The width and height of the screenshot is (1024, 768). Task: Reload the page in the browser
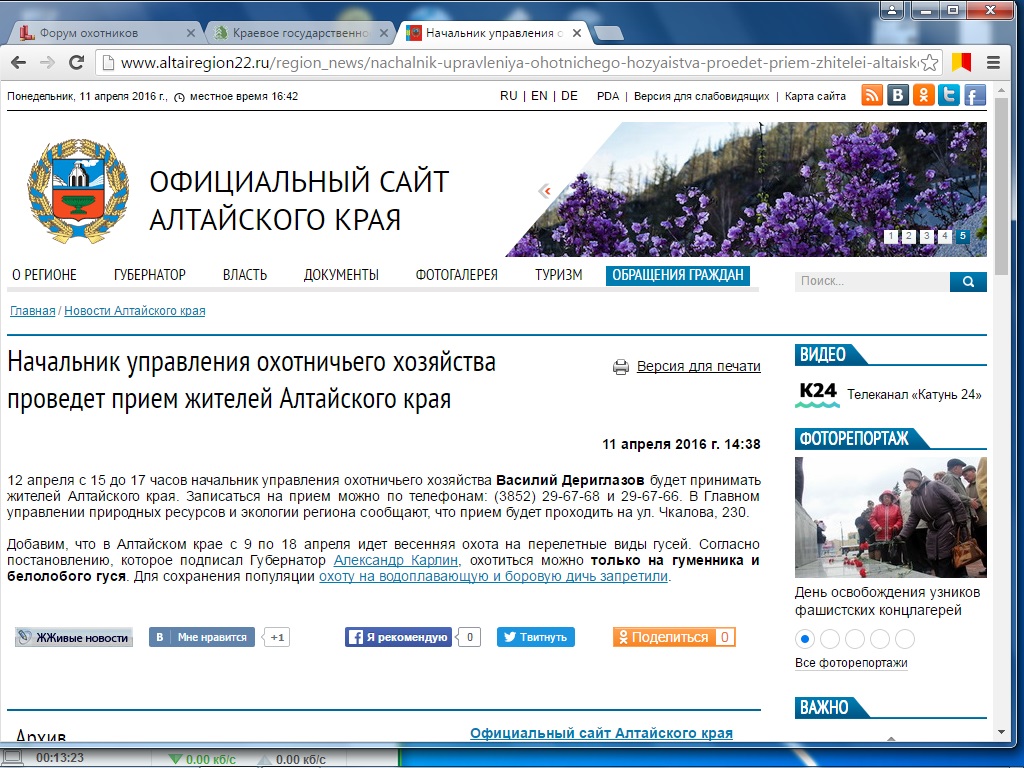click(x=76, y=62)
